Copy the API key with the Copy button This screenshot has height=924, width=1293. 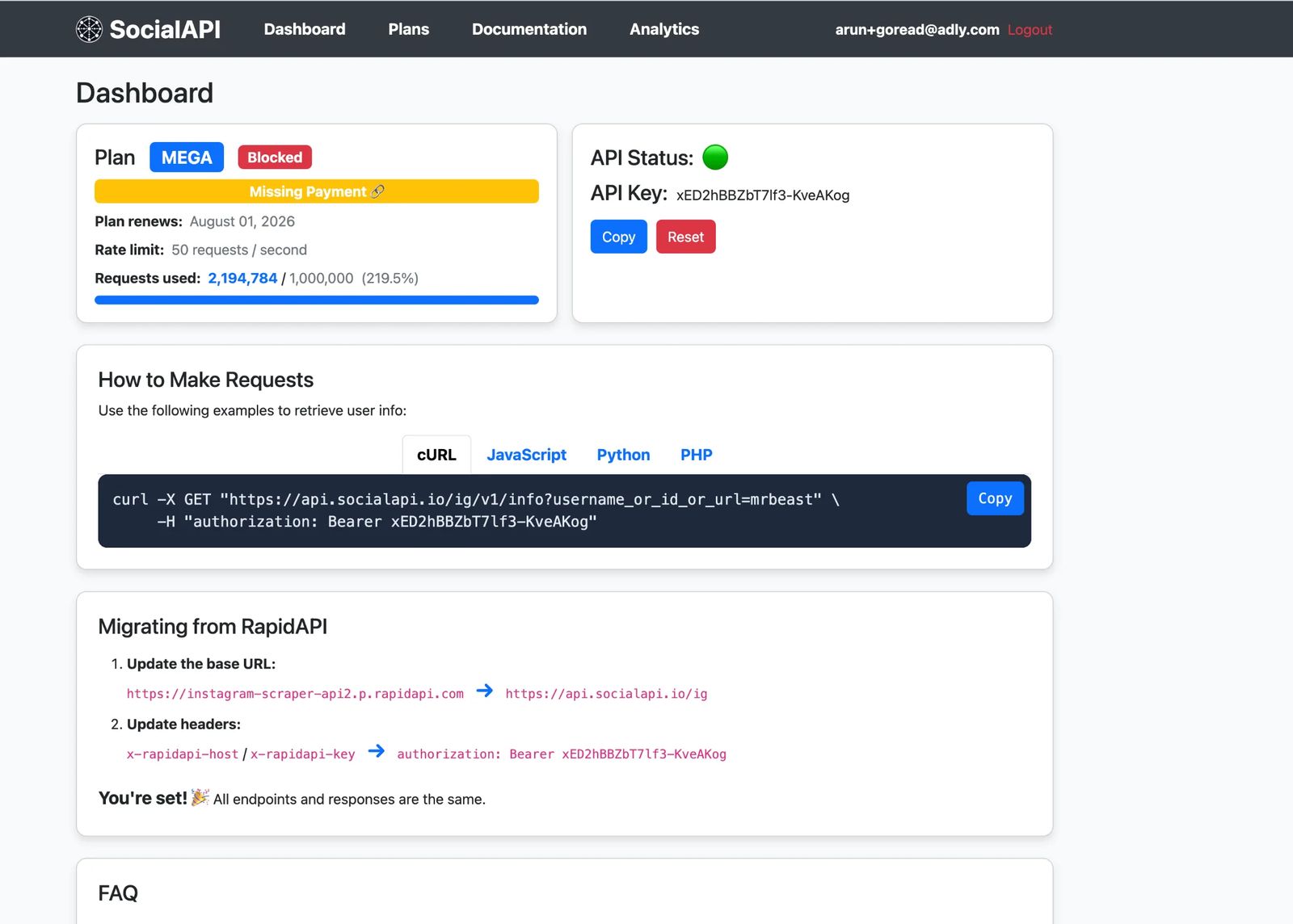(618, 237)
